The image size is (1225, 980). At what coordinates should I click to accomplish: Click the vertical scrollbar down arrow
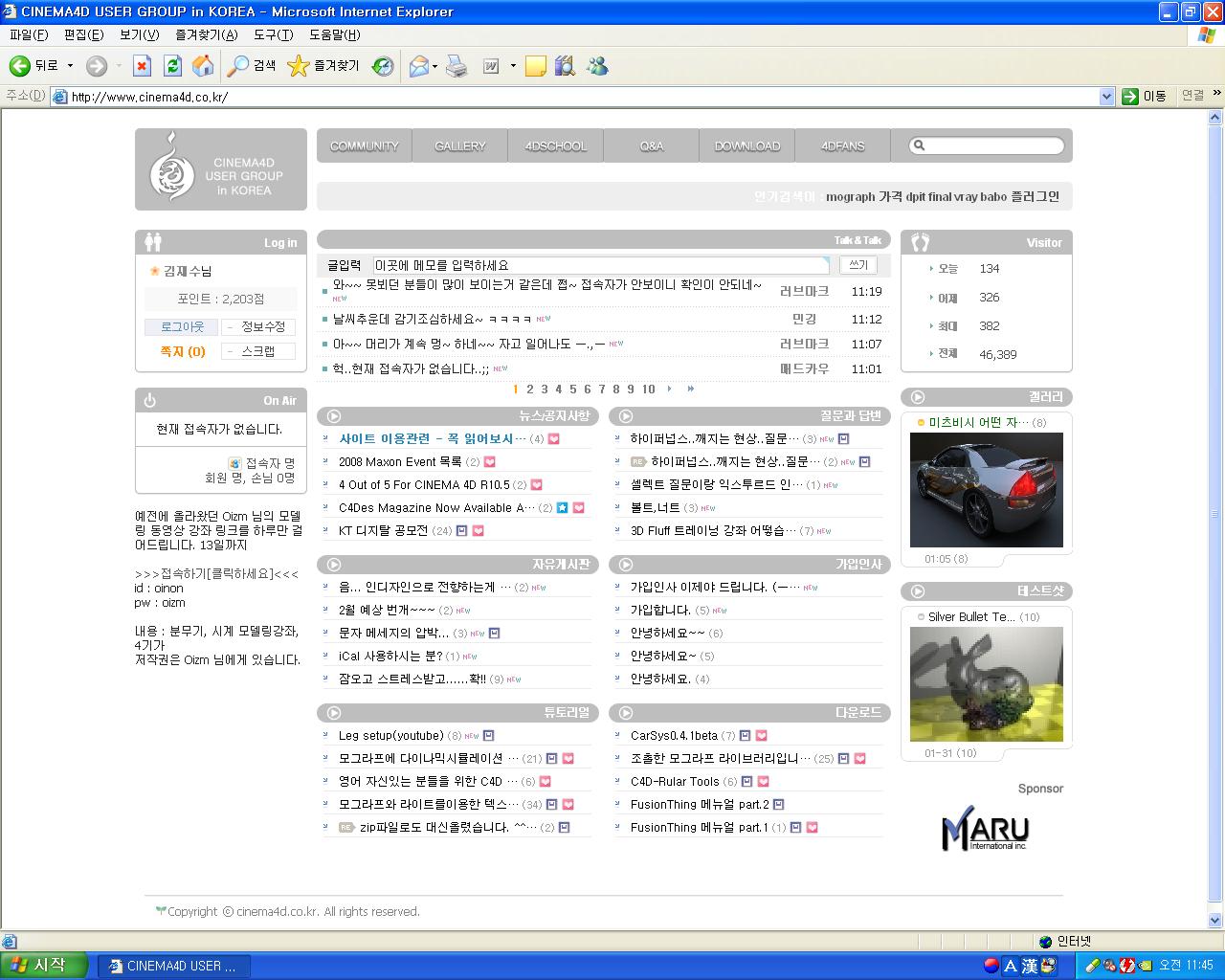tap(1215, 922)
